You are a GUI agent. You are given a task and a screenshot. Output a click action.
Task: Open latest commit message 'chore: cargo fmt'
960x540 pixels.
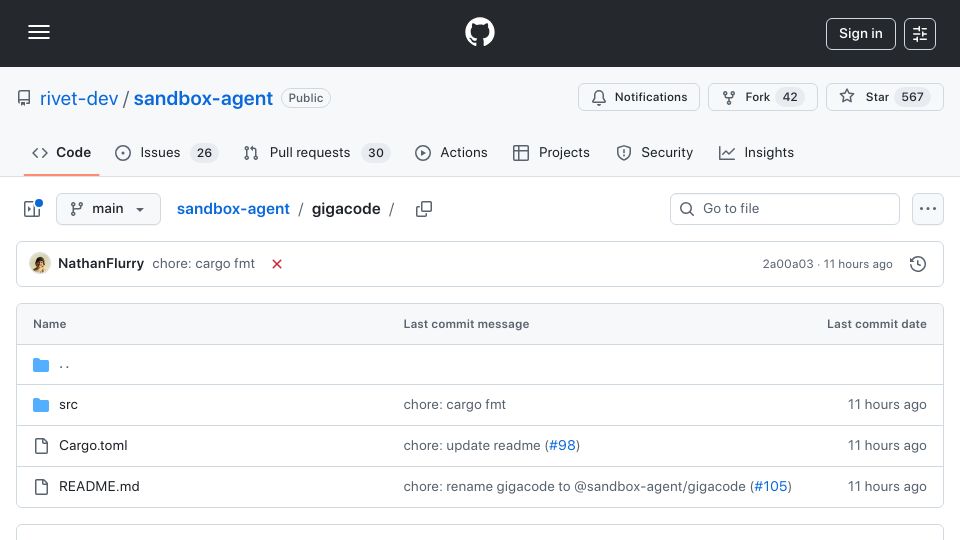203,263
